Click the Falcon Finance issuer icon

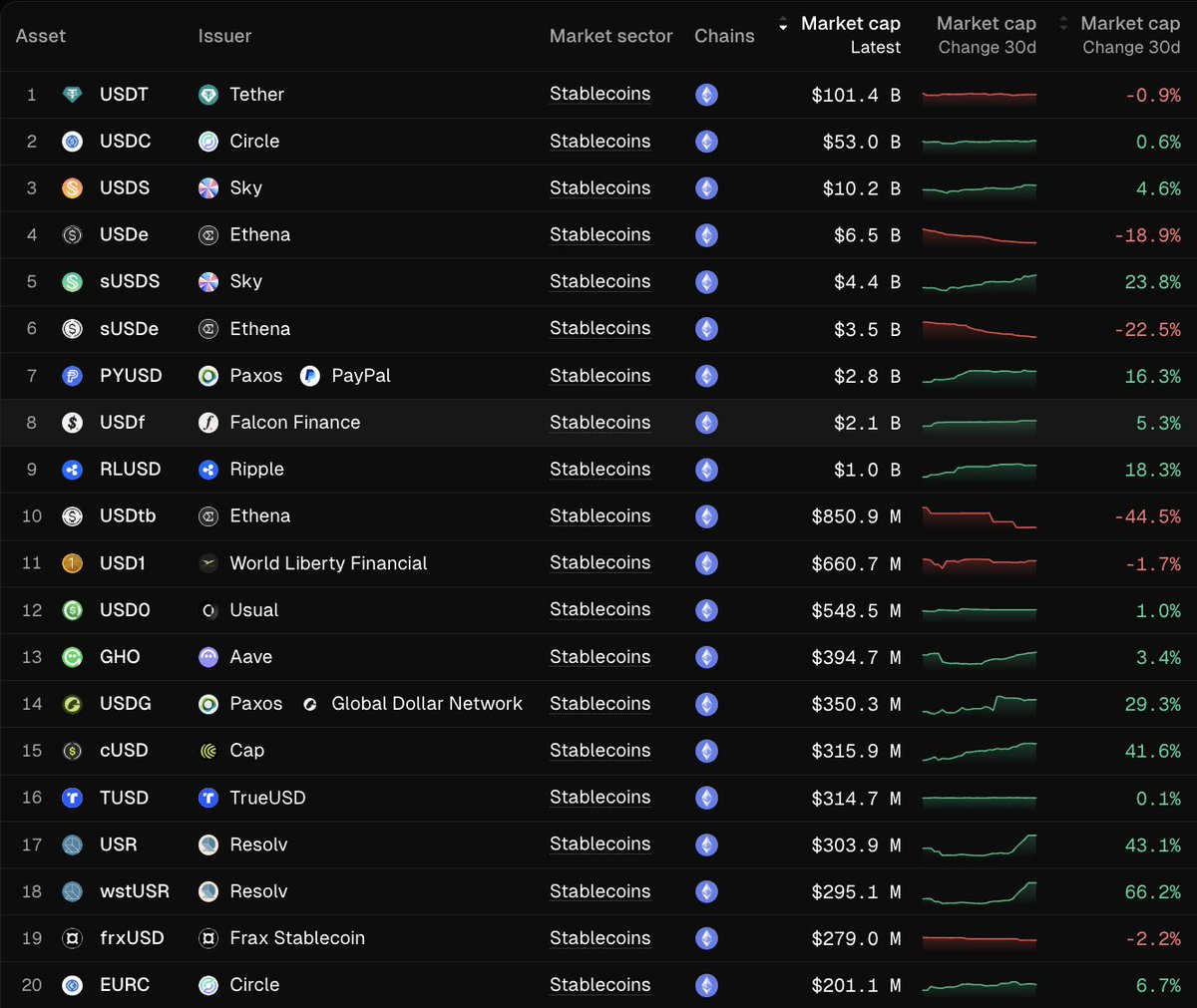[x=208, y=423]
